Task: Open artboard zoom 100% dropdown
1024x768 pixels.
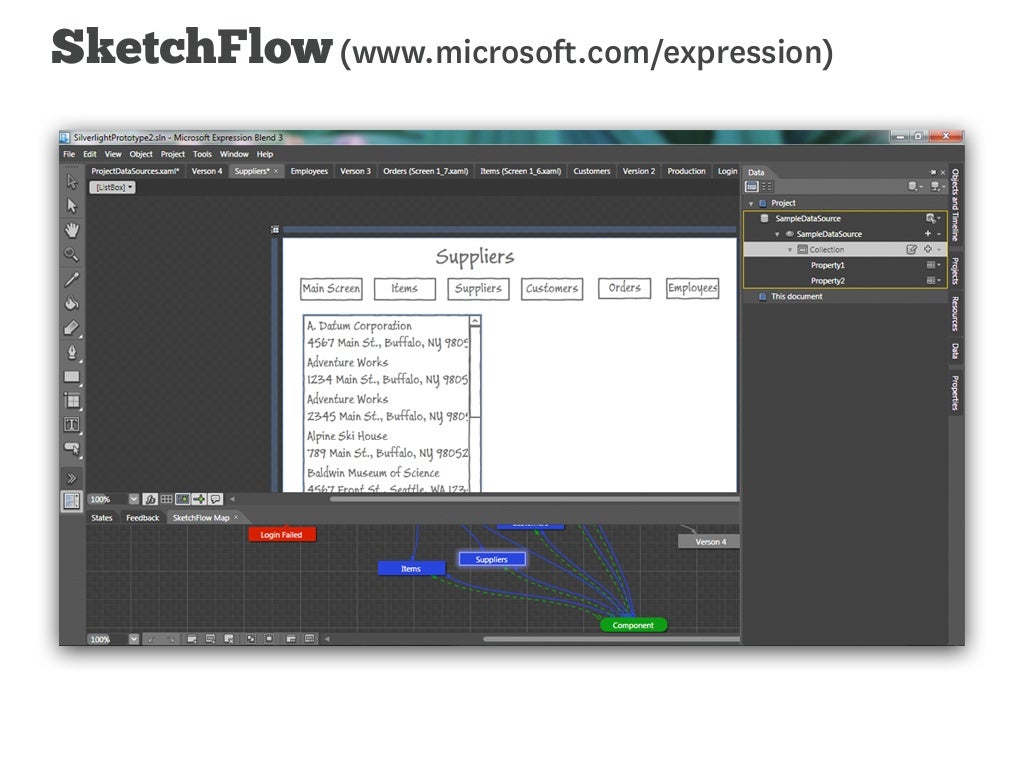Action: (x=134, y=499)
